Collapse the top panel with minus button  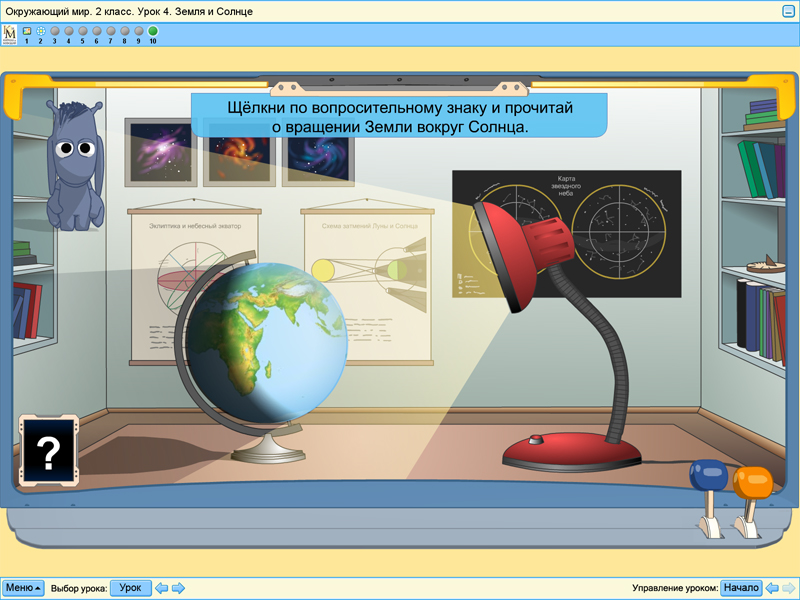click(788, 11)
